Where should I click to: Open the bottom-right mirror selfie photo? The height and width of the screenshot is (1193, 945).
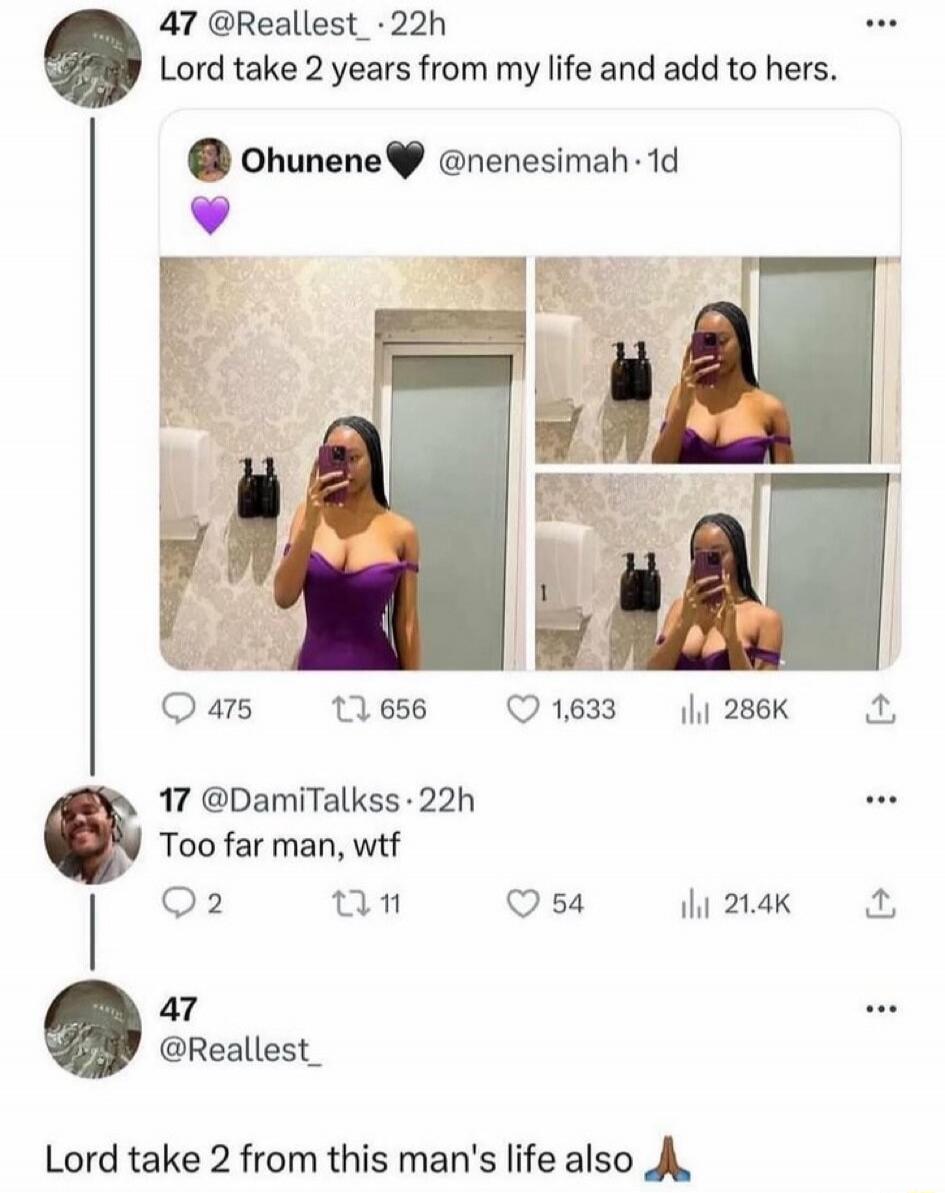tap(718, 571)
